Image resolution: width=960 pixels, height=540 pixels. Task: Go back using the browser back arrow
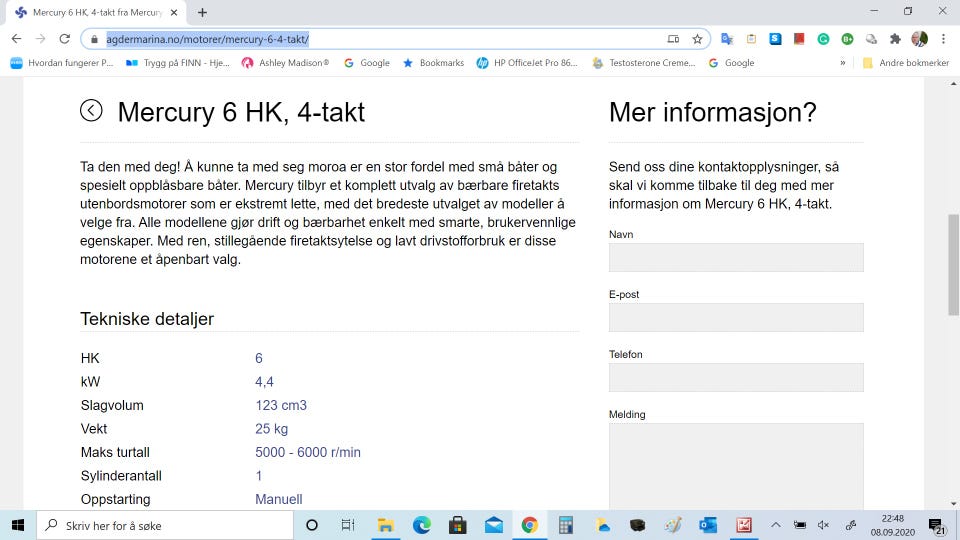(x=17, y=39)
